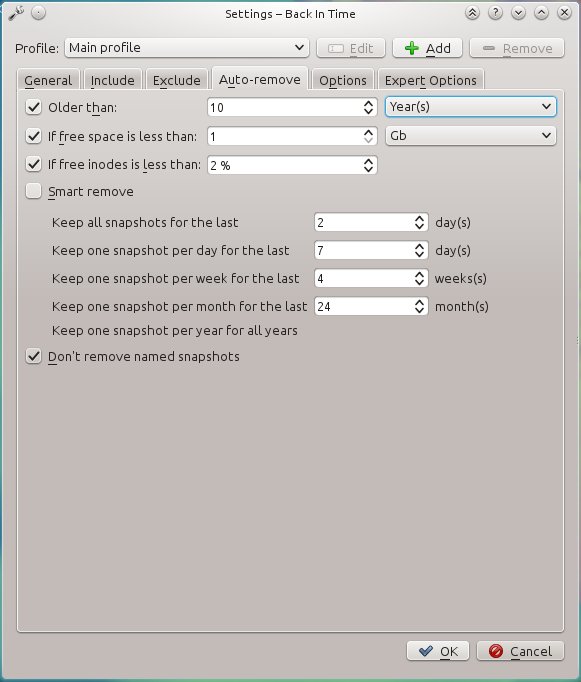
Task: Add a new profile with the Add button
Action: pos(427,48)
